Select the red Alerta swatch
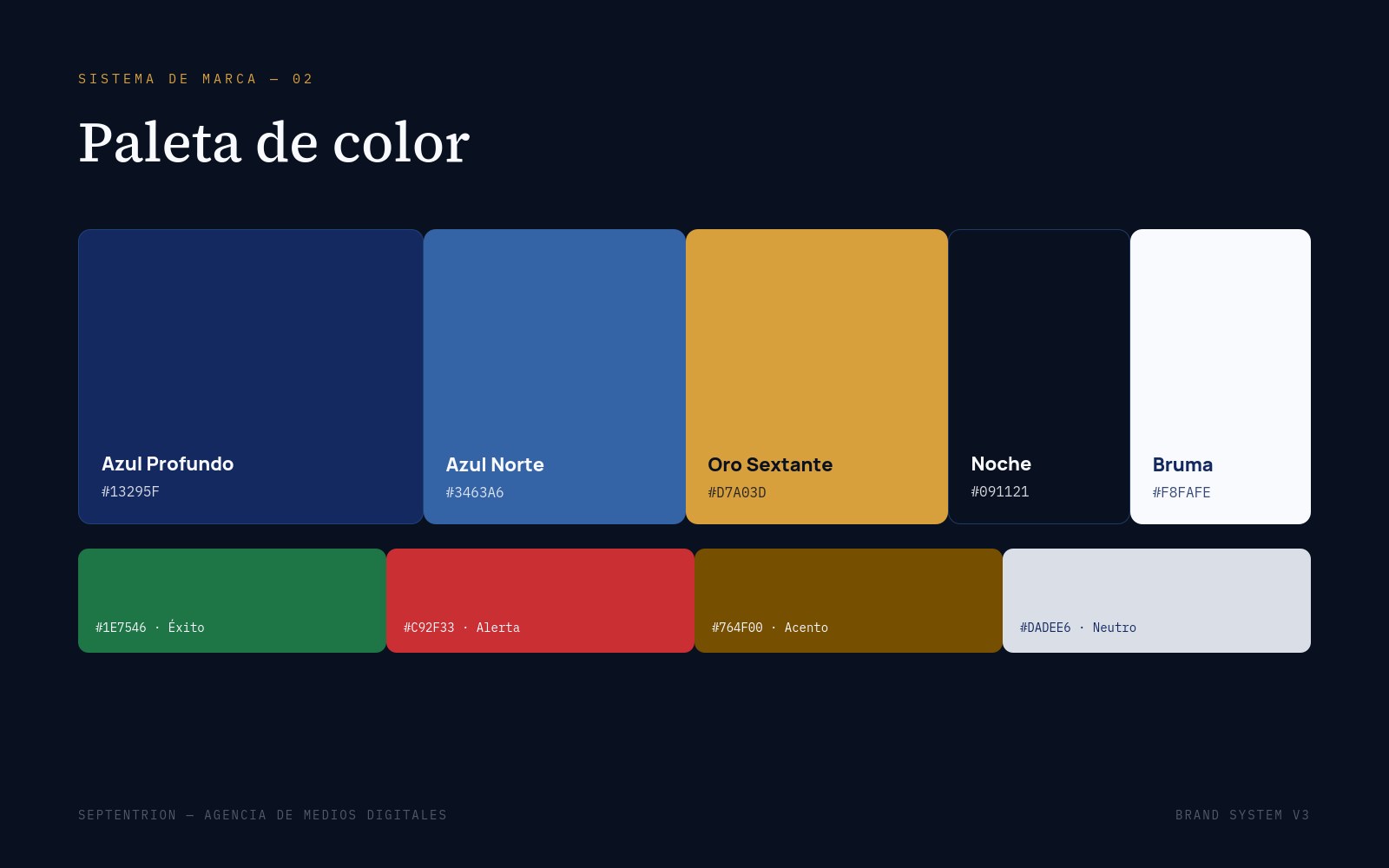The height and width of the screenshot is (868, 1389). 540,601
